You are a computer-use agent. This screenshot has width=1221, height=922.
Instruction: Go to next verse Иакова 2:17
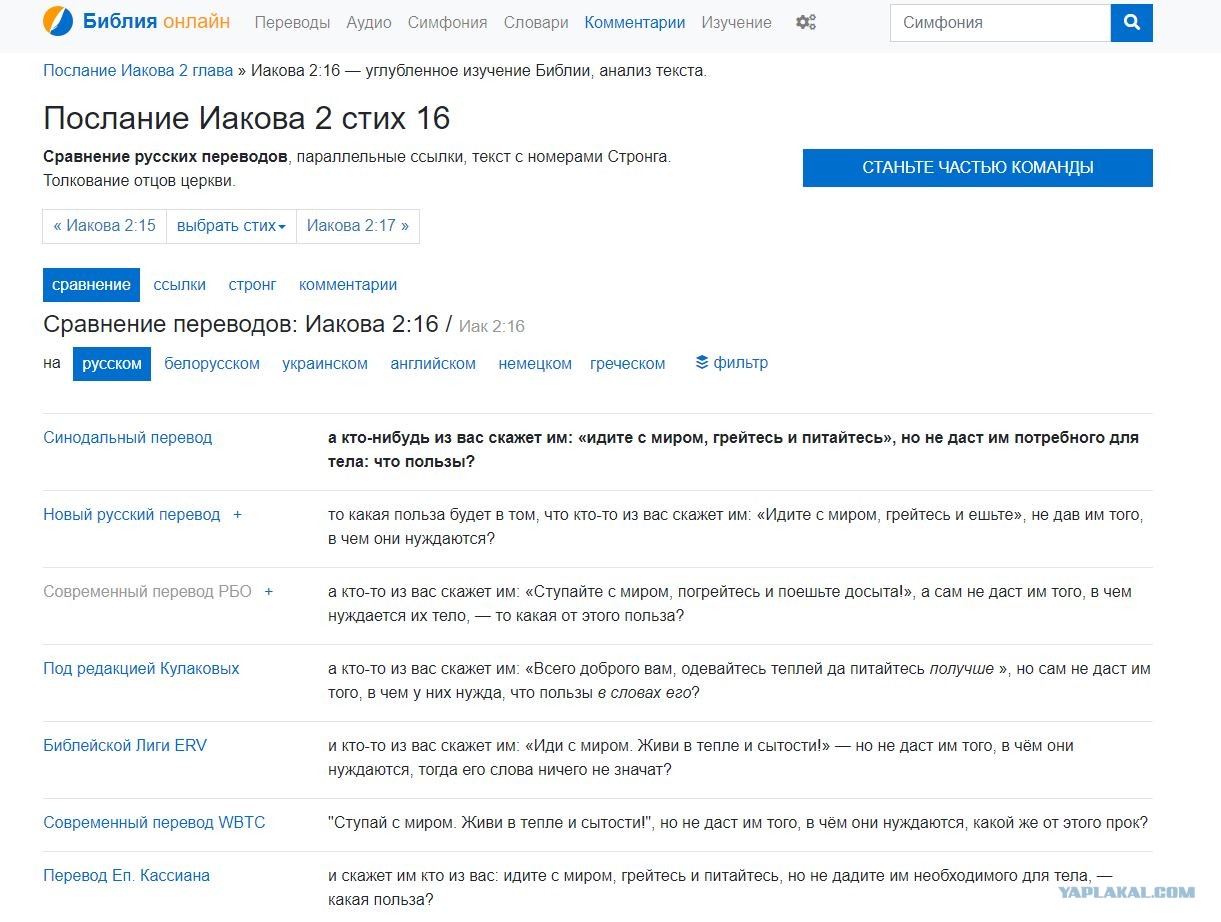(357, 226)
